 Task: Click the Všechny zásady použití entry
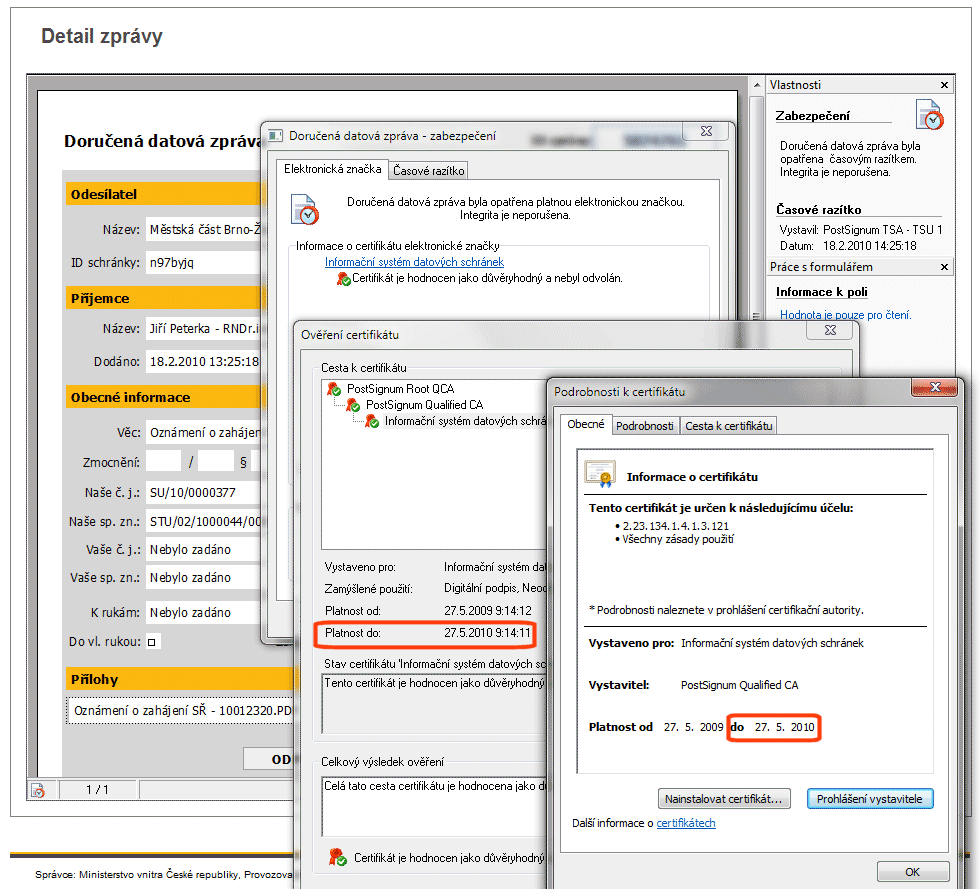click(678, 539)
